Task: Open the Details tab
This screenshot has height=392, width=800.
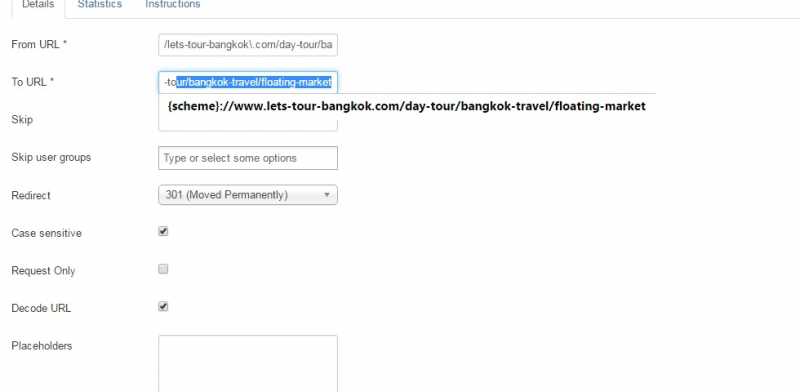Action: tap(38, 5)
